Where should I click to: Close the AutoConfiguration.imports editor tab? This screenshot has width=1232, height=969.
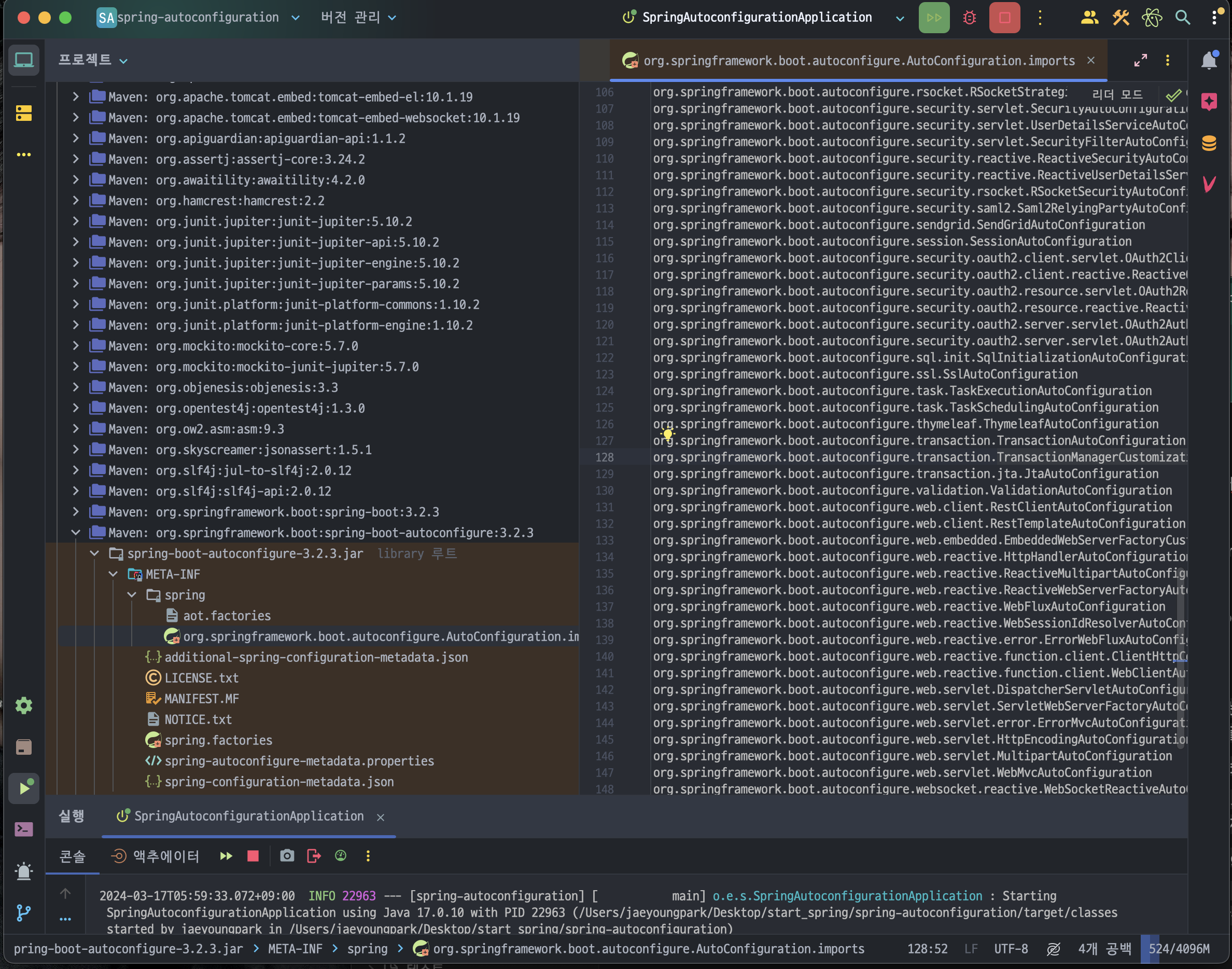1091,60
